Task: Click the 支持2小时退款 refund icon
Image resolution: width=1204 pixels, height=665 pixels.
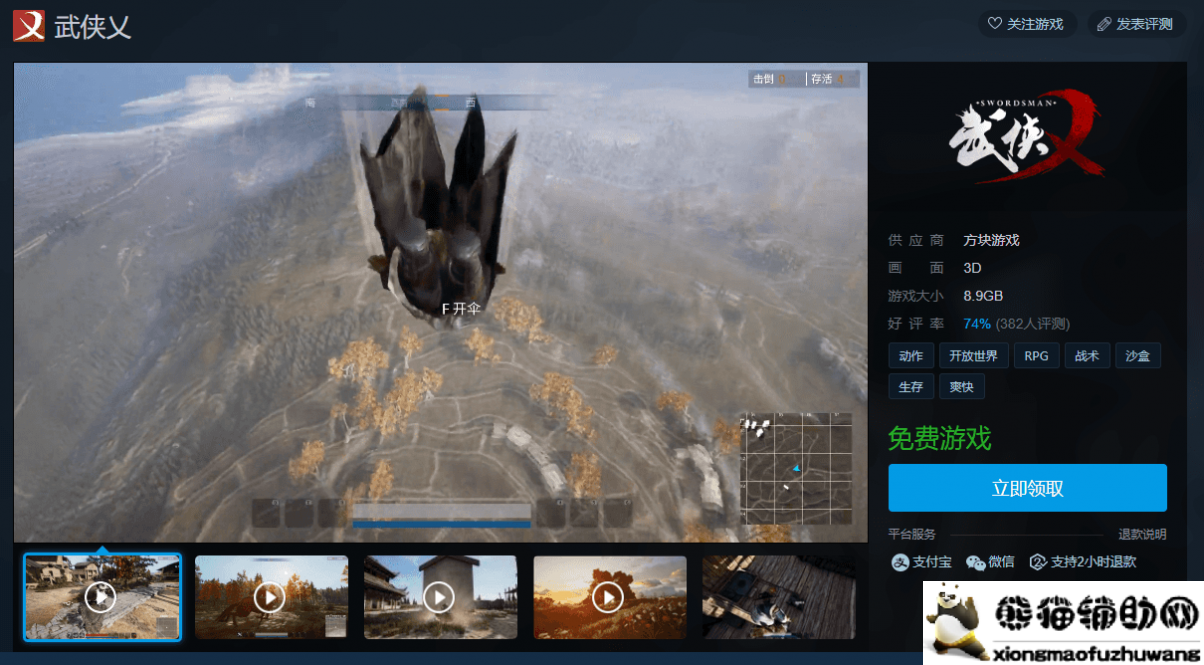Action: (1038, 562)
